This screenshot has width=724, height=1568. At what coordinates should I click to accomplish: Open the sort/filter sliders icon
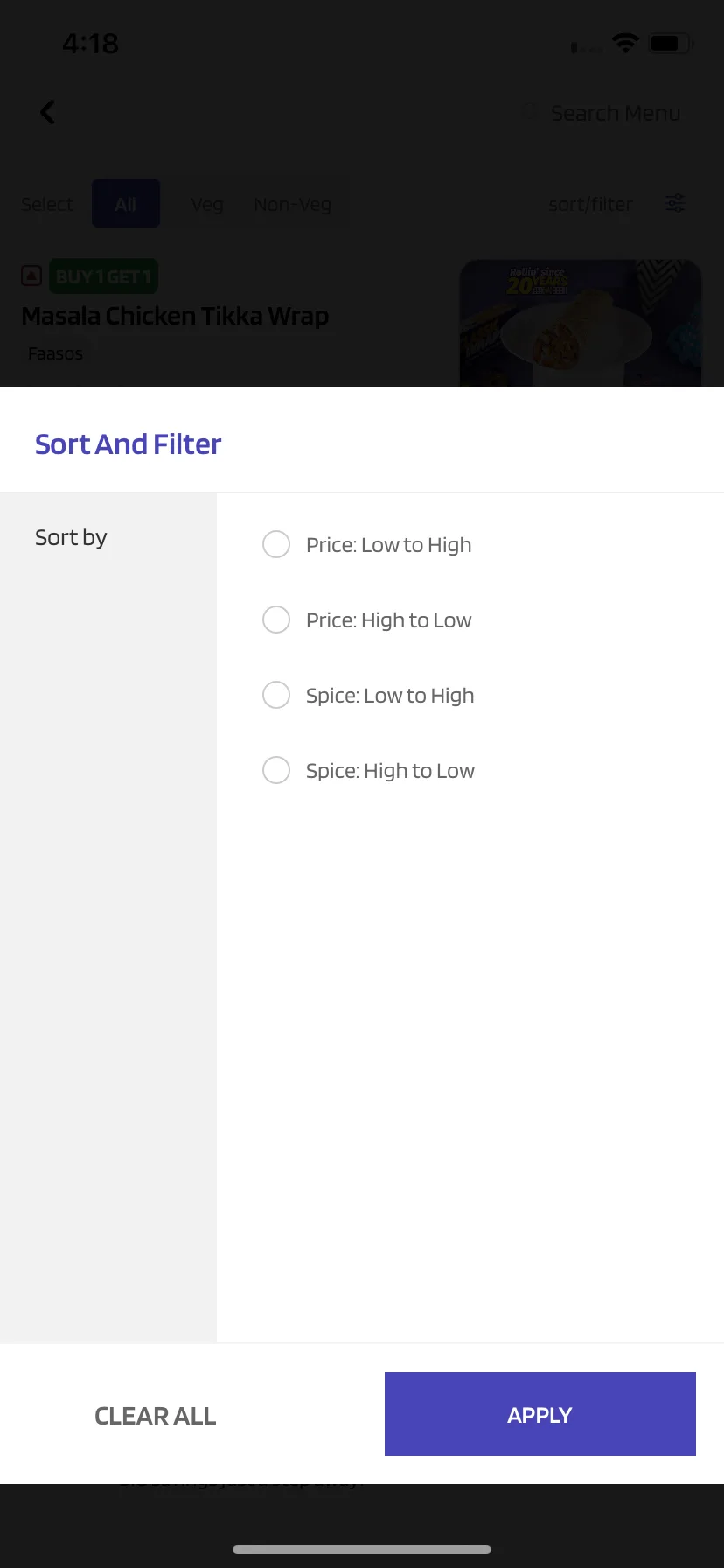coord(675,204)
